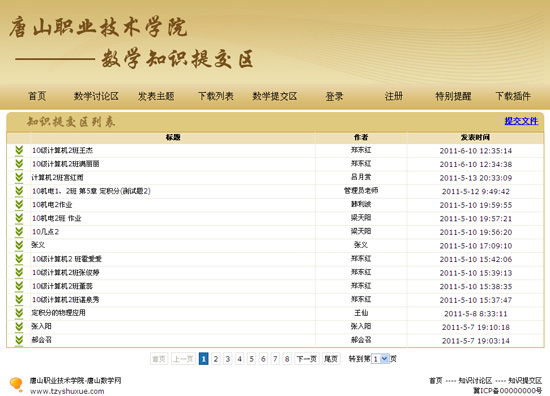Click download arrow for row dated 2011-5-10 15:38:35
Viewport: 550px width, 396px height.
pyautogui.click(x=19, y=286)
